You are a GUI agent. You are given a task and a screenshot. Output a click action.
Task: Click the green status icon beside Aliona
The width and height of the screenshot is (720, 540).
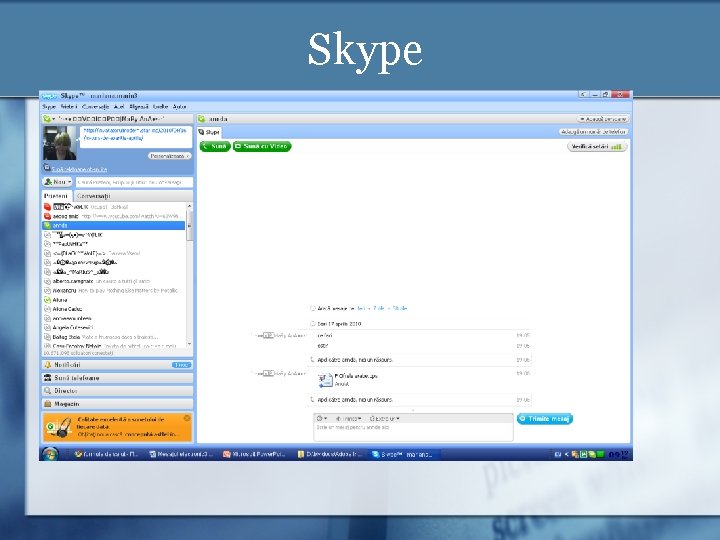(47, 300)
